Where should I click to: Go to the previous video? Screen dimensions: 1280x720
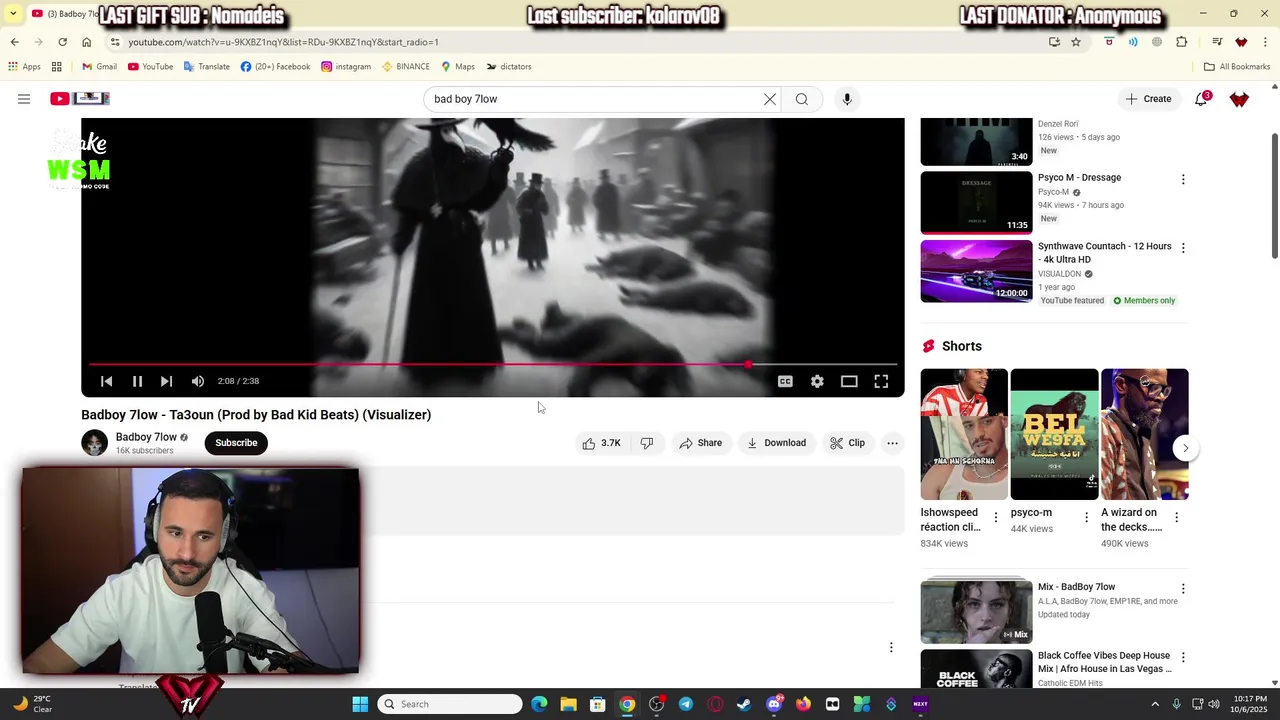pyautogui.click(x=106, y=381)
